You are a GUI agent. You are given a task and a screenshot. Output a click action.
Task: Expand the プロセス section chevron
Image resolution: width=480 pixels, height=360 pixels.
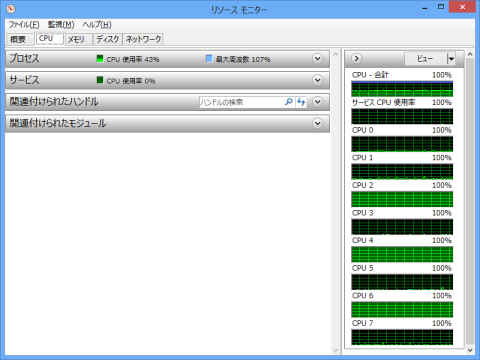[x=318, y=59]
